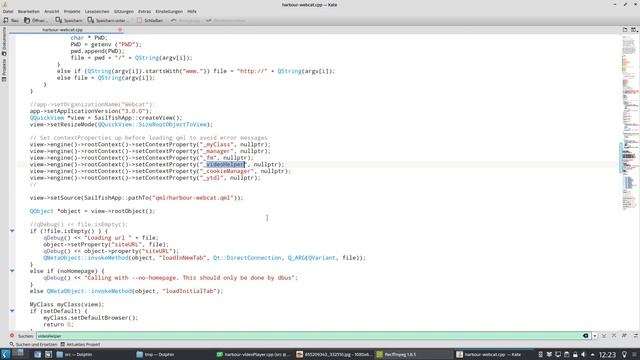The height and width of the screenshot is (360, 640).
Task: Close the harbour-webcat.cpp tab with red X
Action: [120, 30]
